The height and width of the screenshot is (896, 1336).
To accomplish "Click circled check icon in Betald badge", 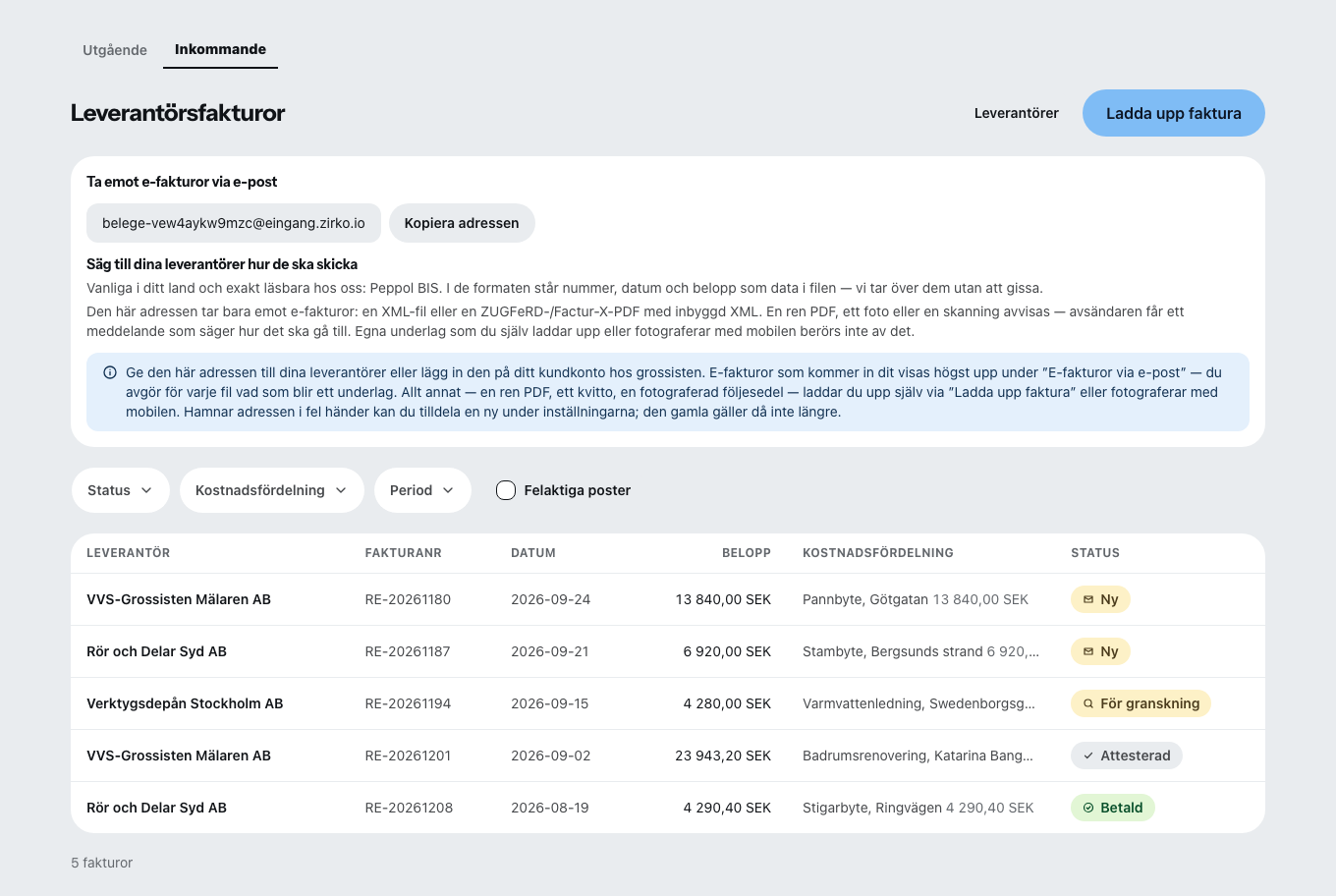I will click(x=1088, y=808).
